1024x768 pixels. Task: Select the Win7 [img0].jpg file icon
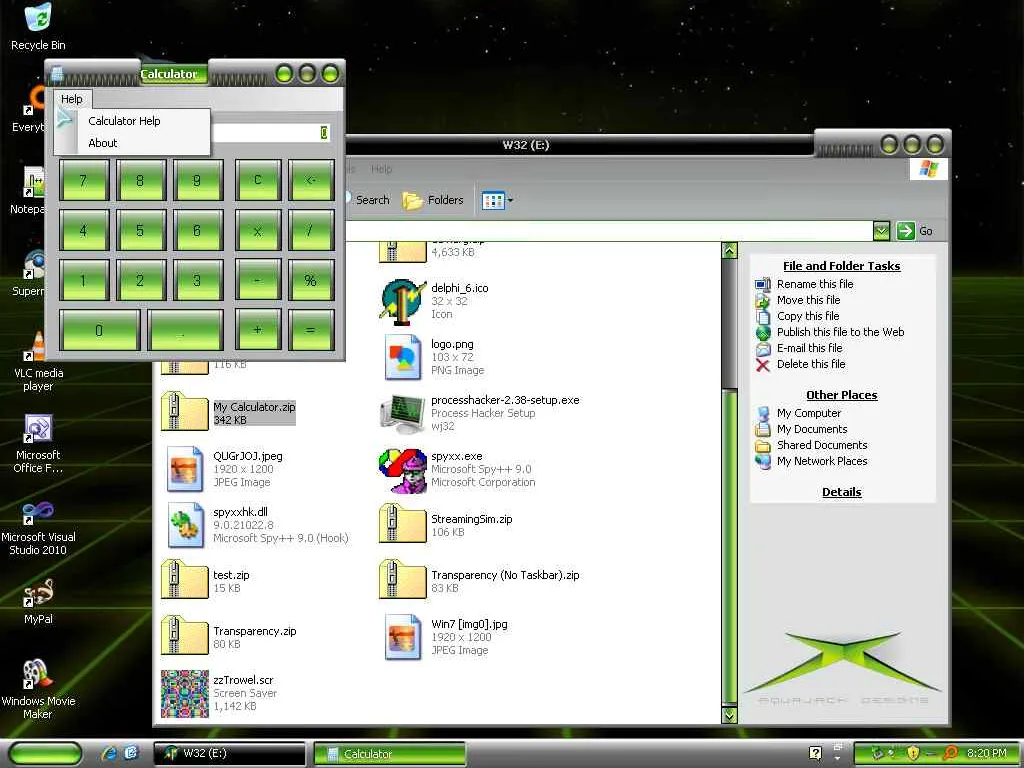click(x=402, y=637)
